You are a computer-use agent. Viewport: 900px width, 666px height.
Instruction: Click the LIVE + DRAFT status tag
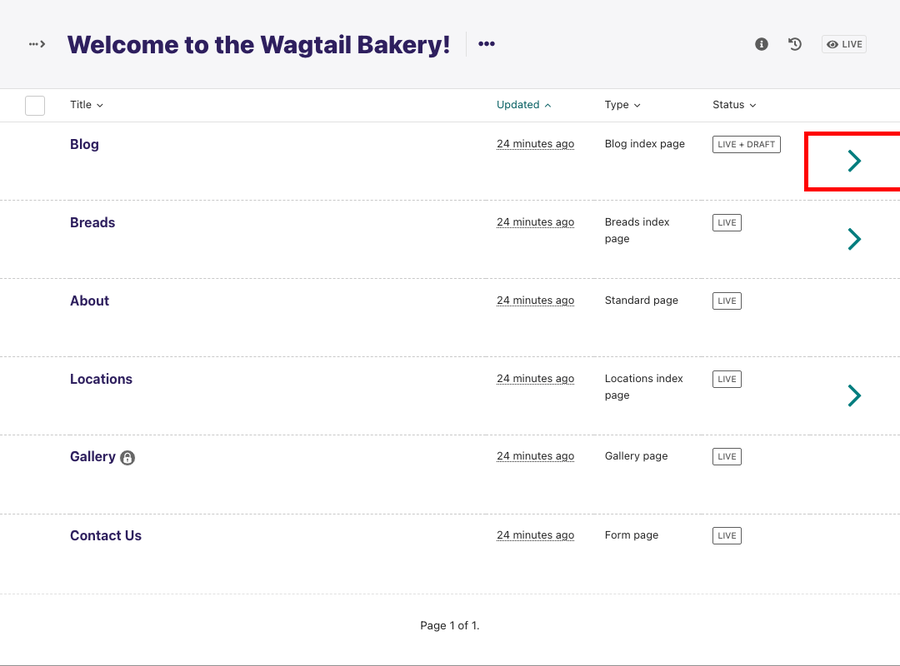pos(746,144)
